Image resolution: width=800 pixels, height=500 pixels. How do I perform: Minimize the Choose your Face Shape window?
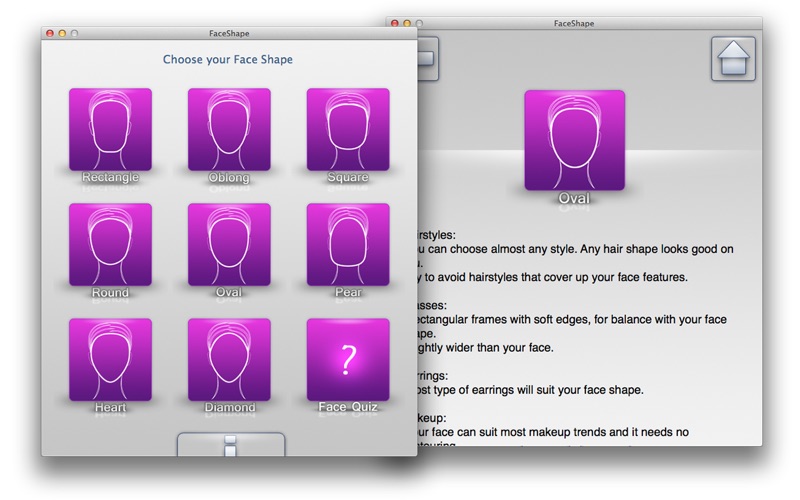(x=62, y=33)
